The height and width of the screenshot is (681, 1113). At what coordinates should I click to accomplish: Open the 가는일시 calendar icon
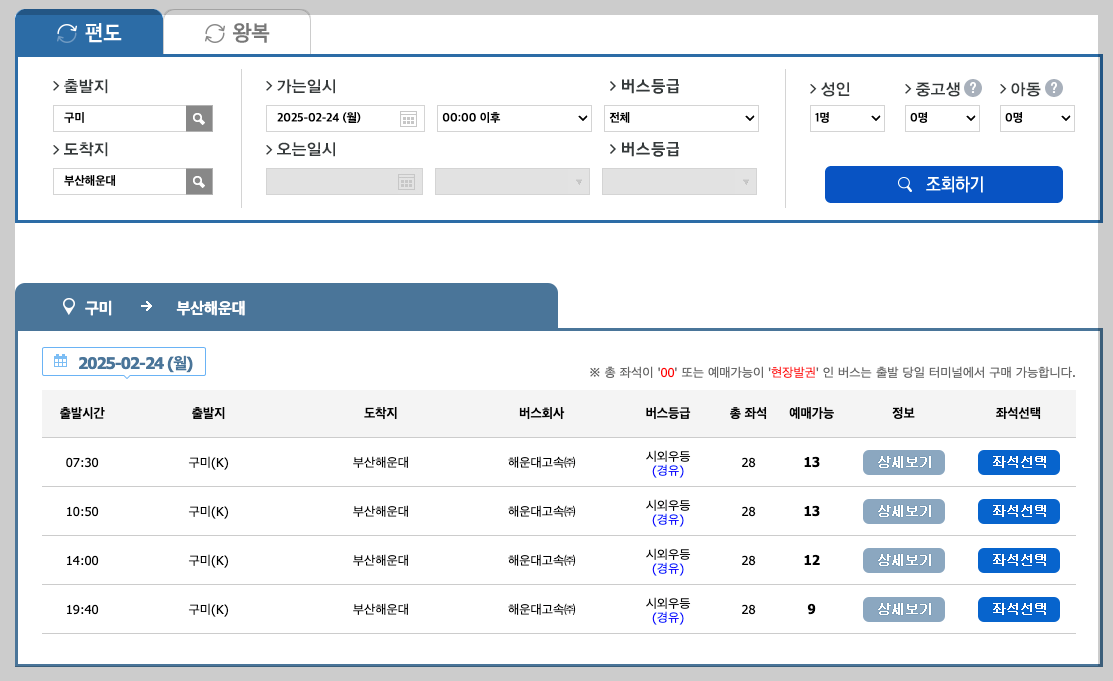click(410, 117)
